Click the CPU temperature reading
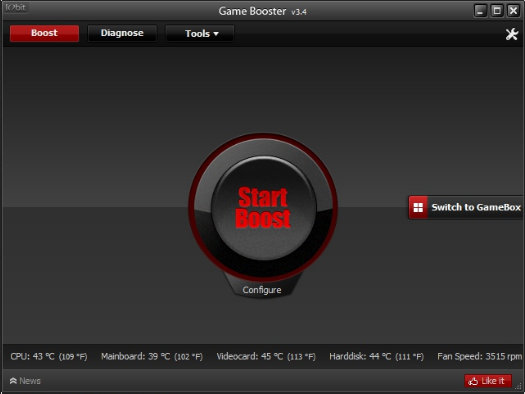 pos(49,357)
